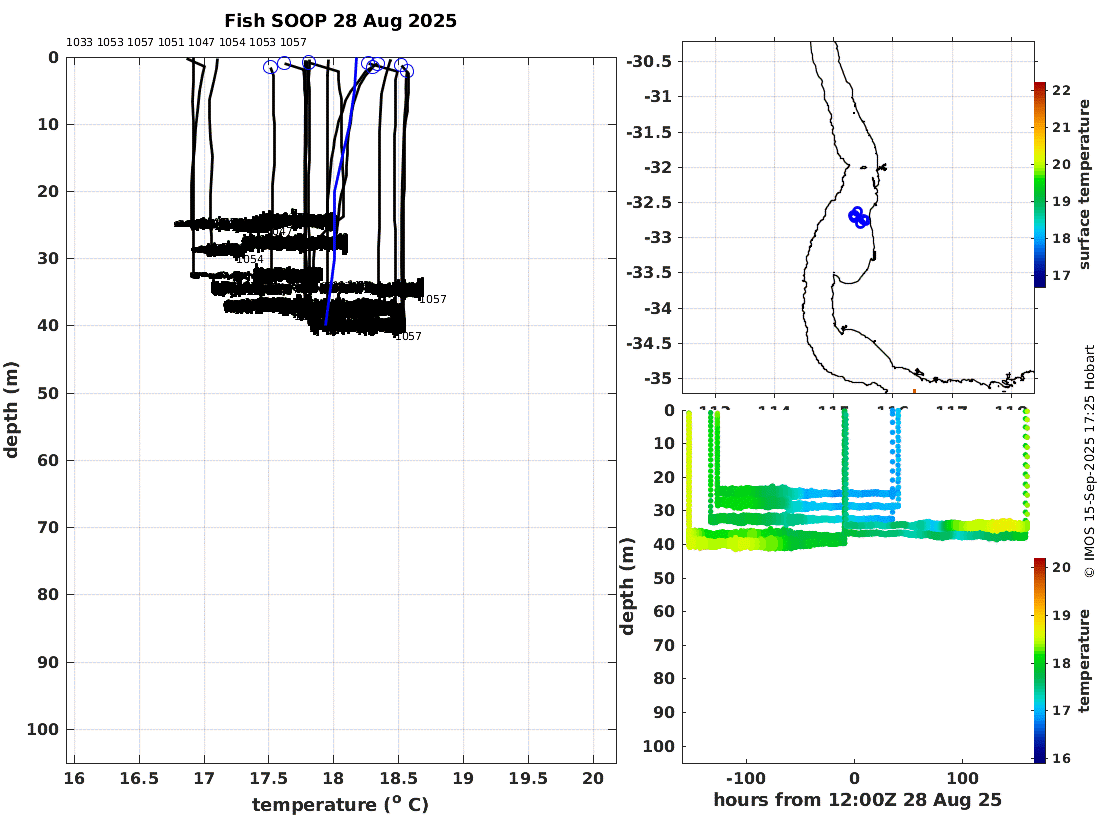This screenshot has height=820, width=1100.
Task: Click the "19.5" tick on the temperature axis
Action: pyautogui.click(x=528, y=778)
